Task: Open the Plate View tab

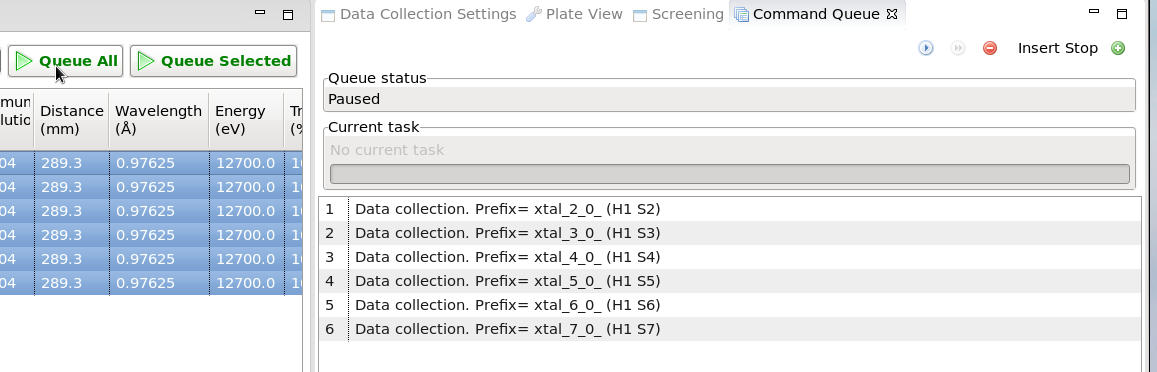Action: pyautogui.click(x=575, y=15)
